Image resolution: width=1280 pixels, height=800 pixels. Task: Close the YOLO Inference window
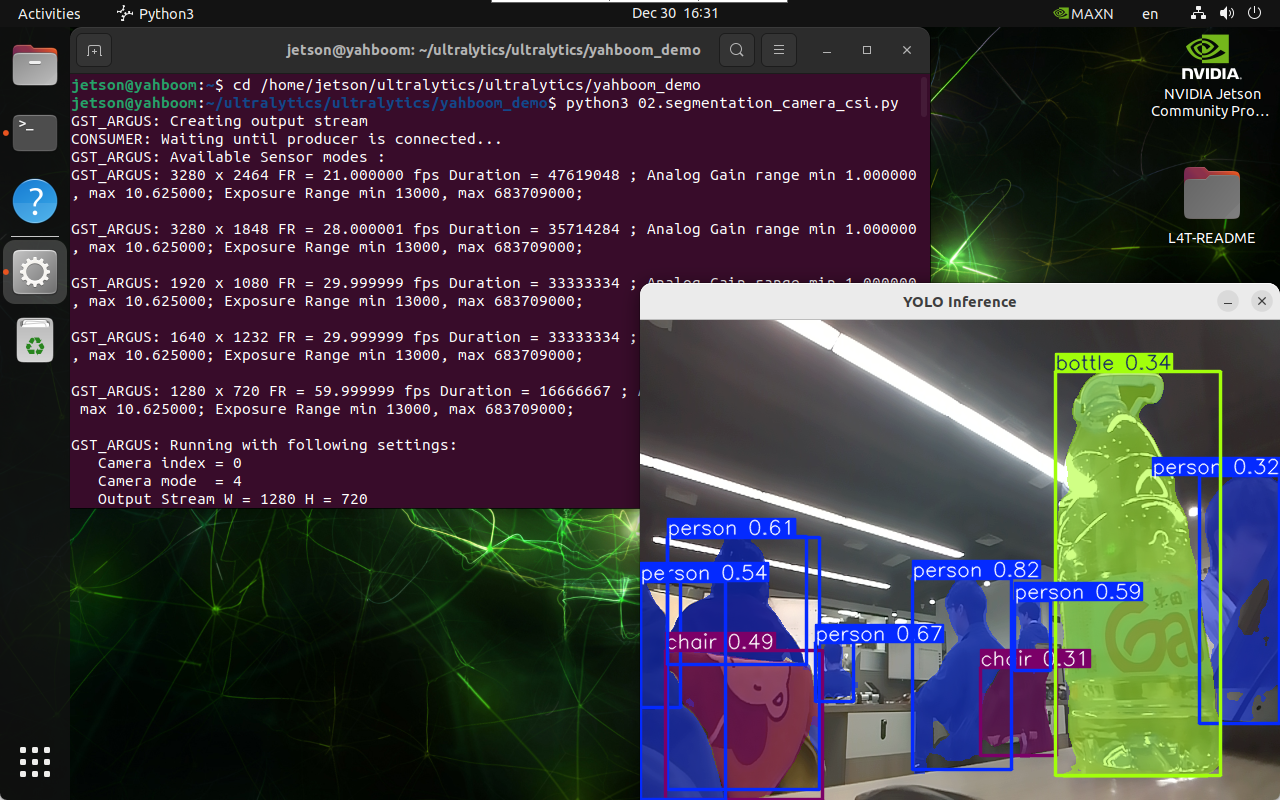click(x=1262, y=301)
